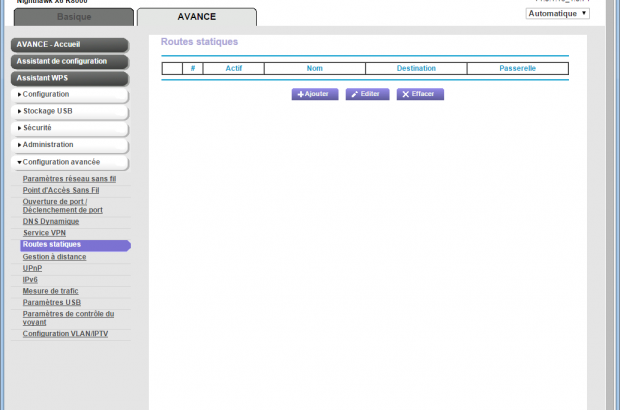The image size is (620, 410).
Task: Open the Assistant WPS page
Action: (70, 78)
